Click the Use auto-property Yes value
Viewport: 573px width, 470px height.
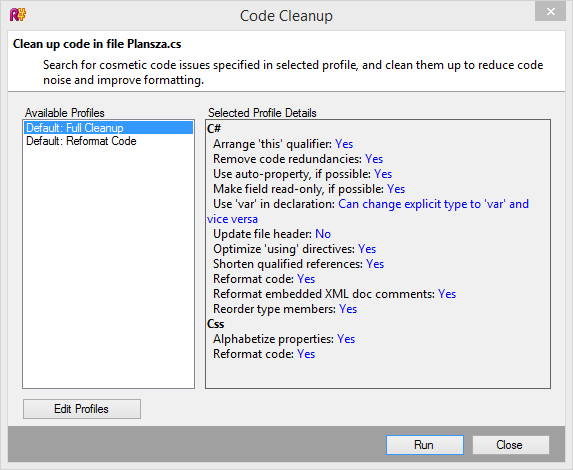383,174
